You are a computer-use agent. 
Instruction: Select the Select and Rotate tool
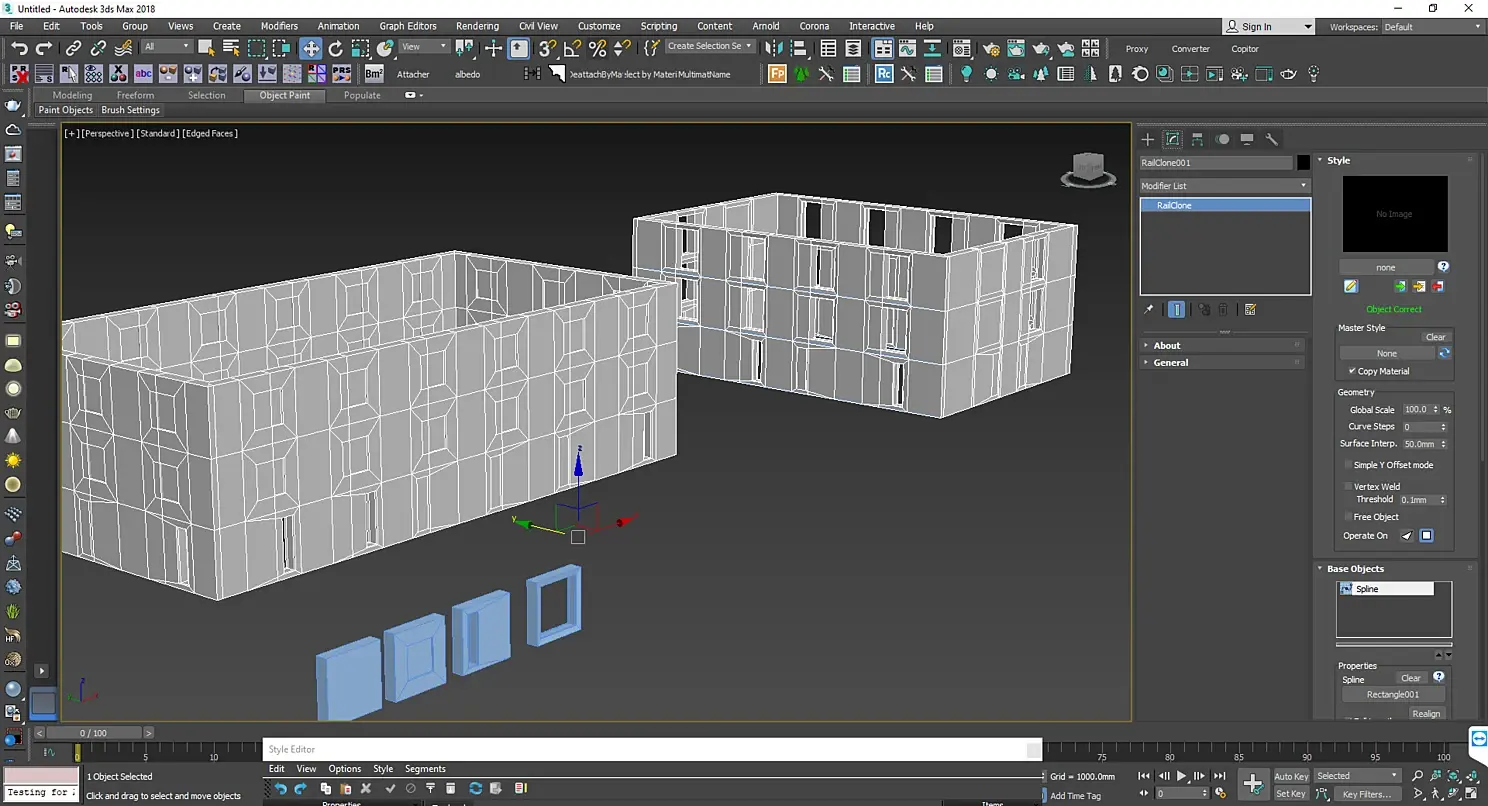(x=336, y=48)
